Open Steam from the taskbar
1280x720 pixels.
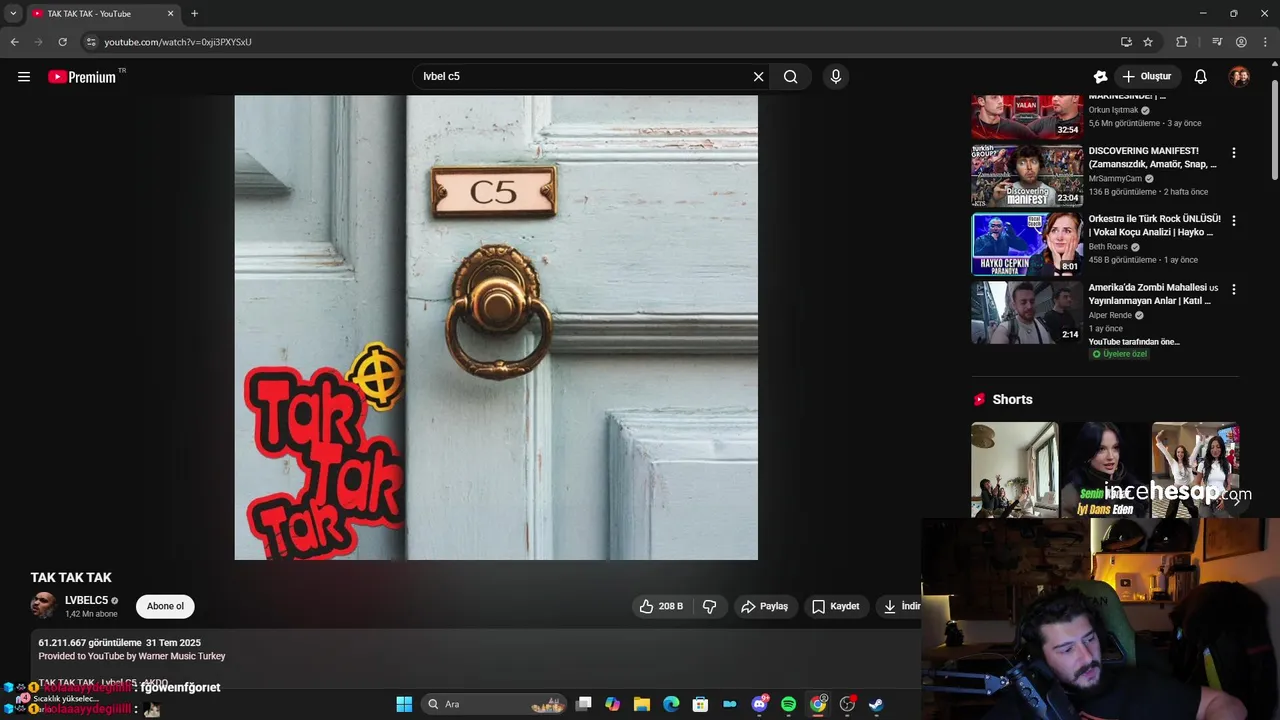coord(876,704)
